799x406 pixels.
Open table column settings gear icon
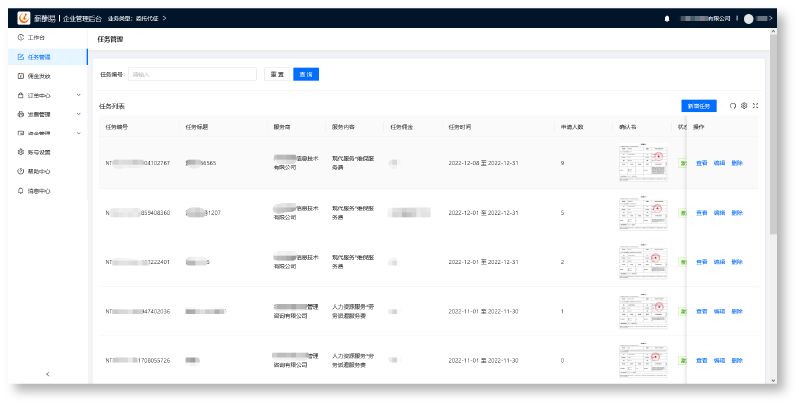point(744,105)
